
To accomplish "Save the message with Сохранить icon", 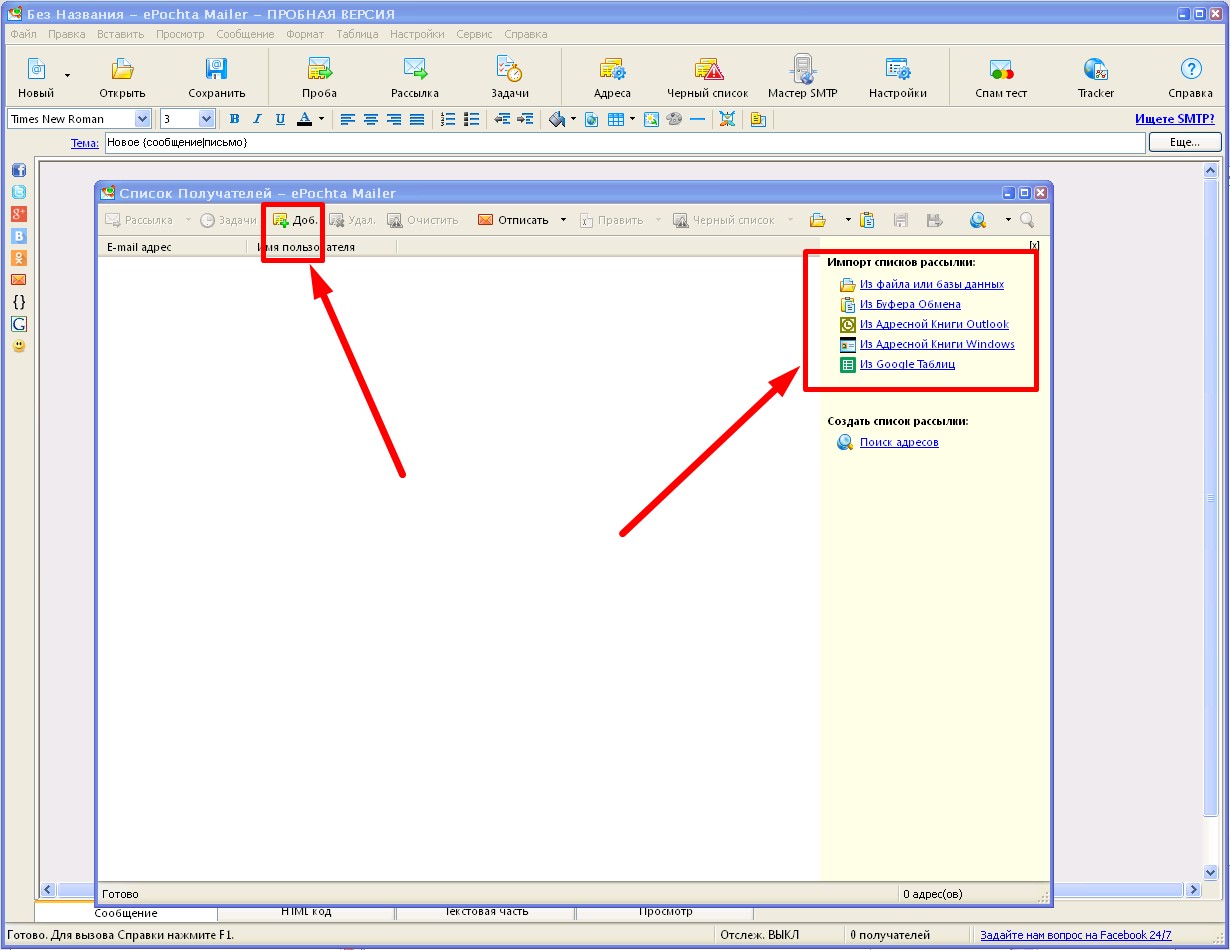I will pos(216,69).
